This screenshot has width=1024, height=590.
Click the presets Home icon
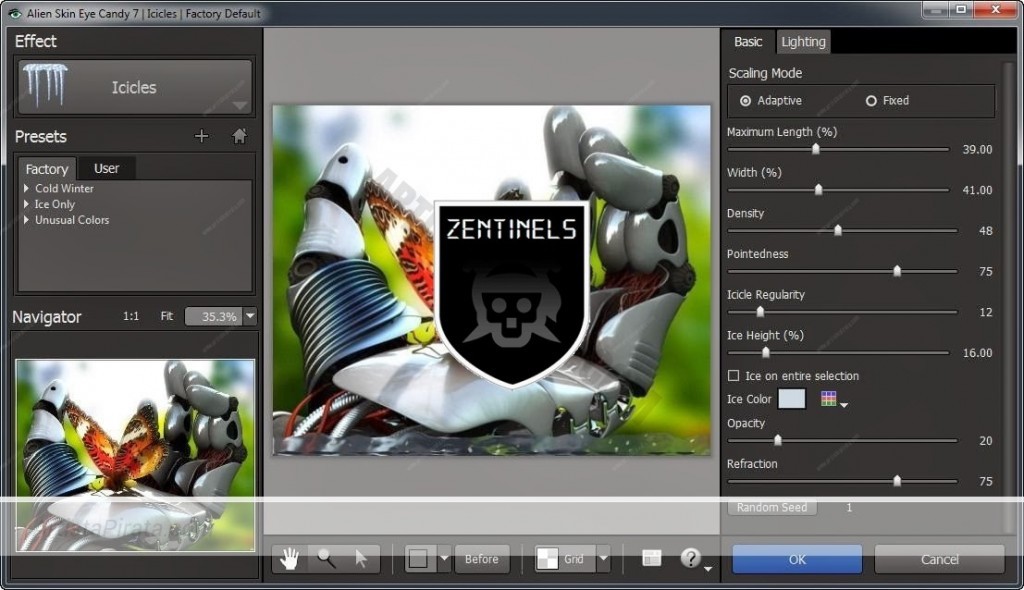click(x=239, y=136)
